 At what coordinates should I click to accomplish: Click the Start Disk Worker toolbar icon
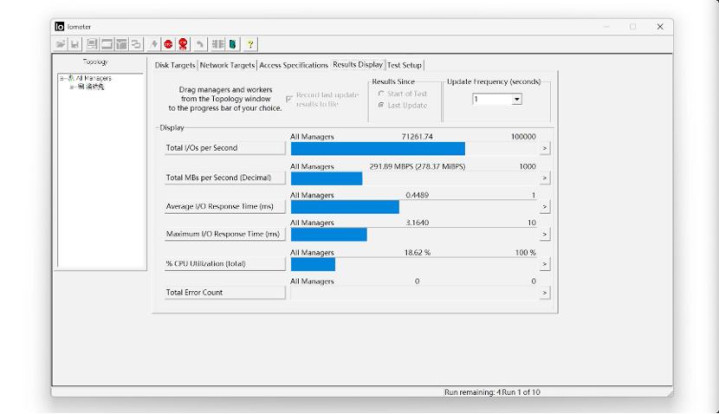point(106,44)
